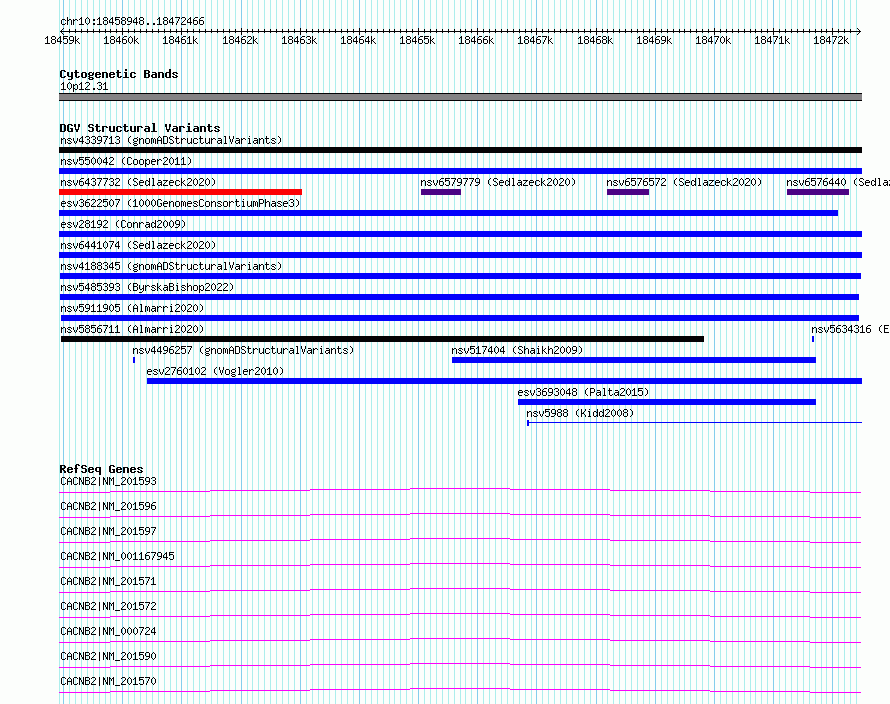The height and width of the screenshot is (704, 890).
Task: Open CACNB2|NM_201593 transcript label
Action: click(x=108, y=481)
